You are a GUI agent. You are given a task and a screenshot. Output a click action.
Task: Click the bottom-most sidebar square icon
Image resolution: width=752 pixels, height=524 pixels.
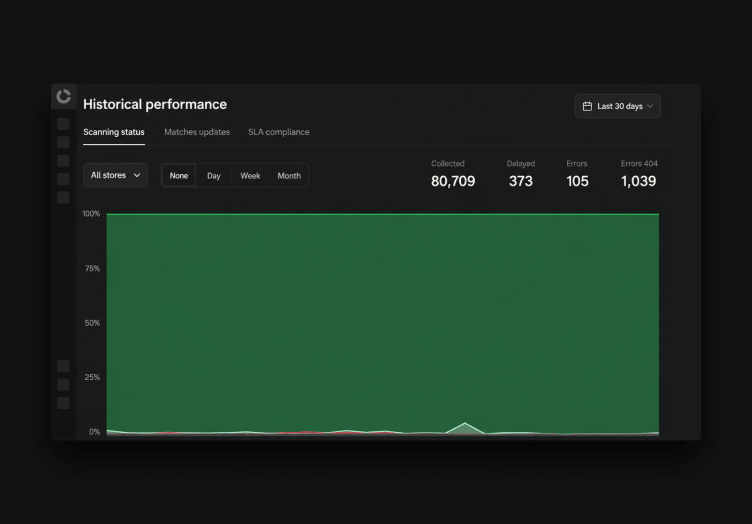(x=63, y=403)
